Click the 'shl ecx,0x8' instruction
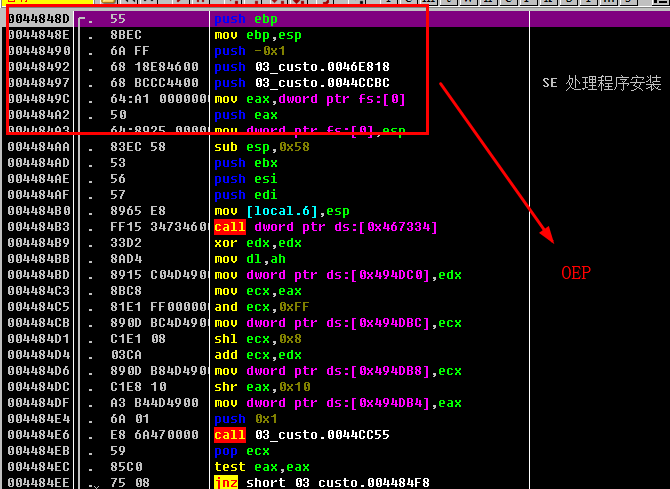The width and height of the screenshot is (670, 489). [258, 339]
